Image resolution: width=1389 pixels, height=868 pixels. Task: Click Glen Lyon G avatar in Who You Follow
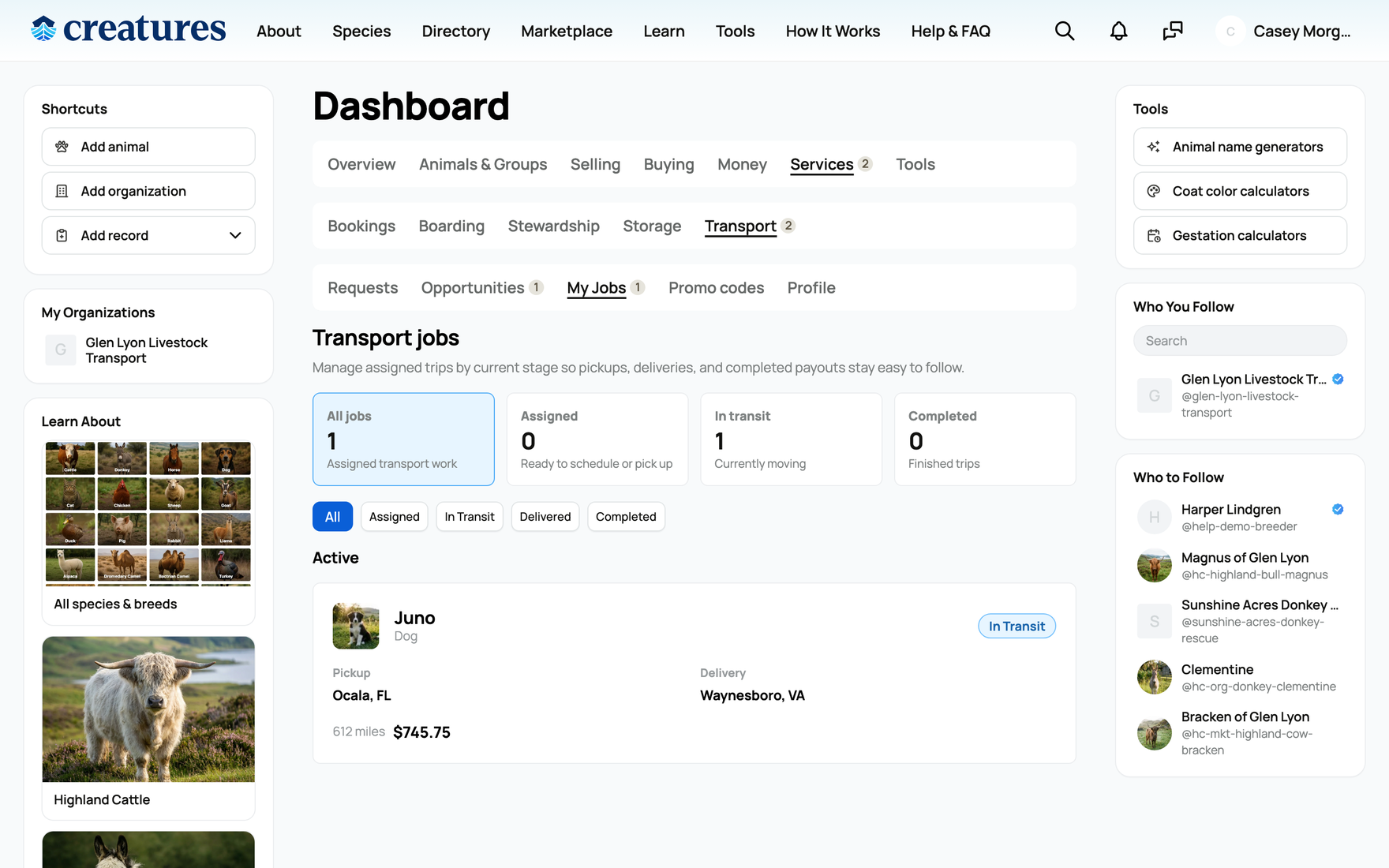pyautogui.click(x=1154, y=395)
